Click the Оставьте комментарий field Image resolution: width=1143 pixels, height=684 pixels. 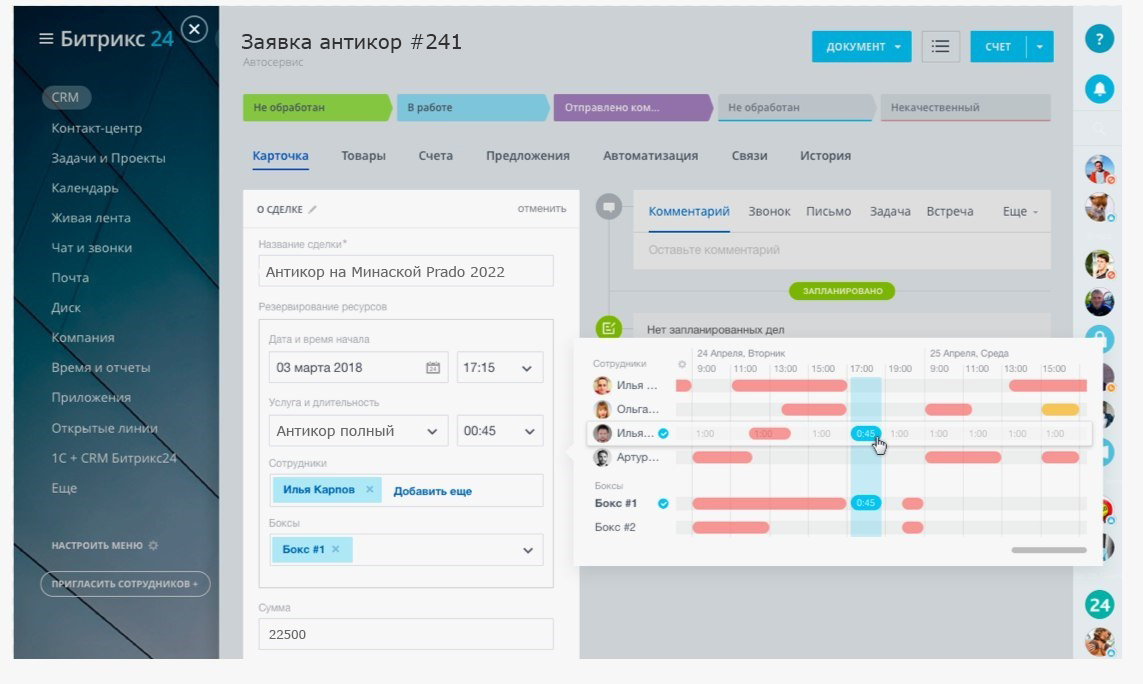click(842, 250)
